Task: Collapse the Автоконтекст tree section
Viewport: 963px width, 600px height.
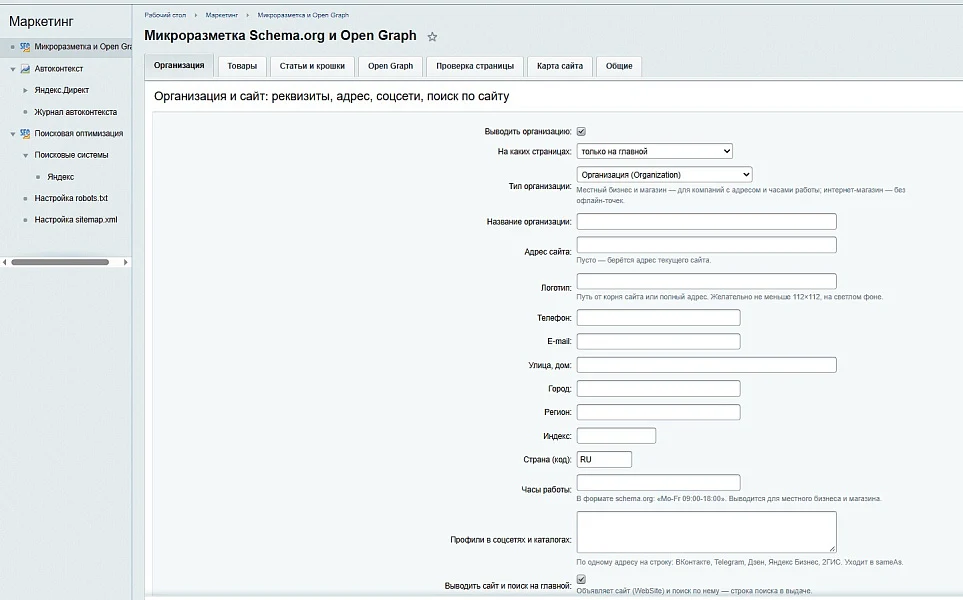Action: click(x=13, y=69)
